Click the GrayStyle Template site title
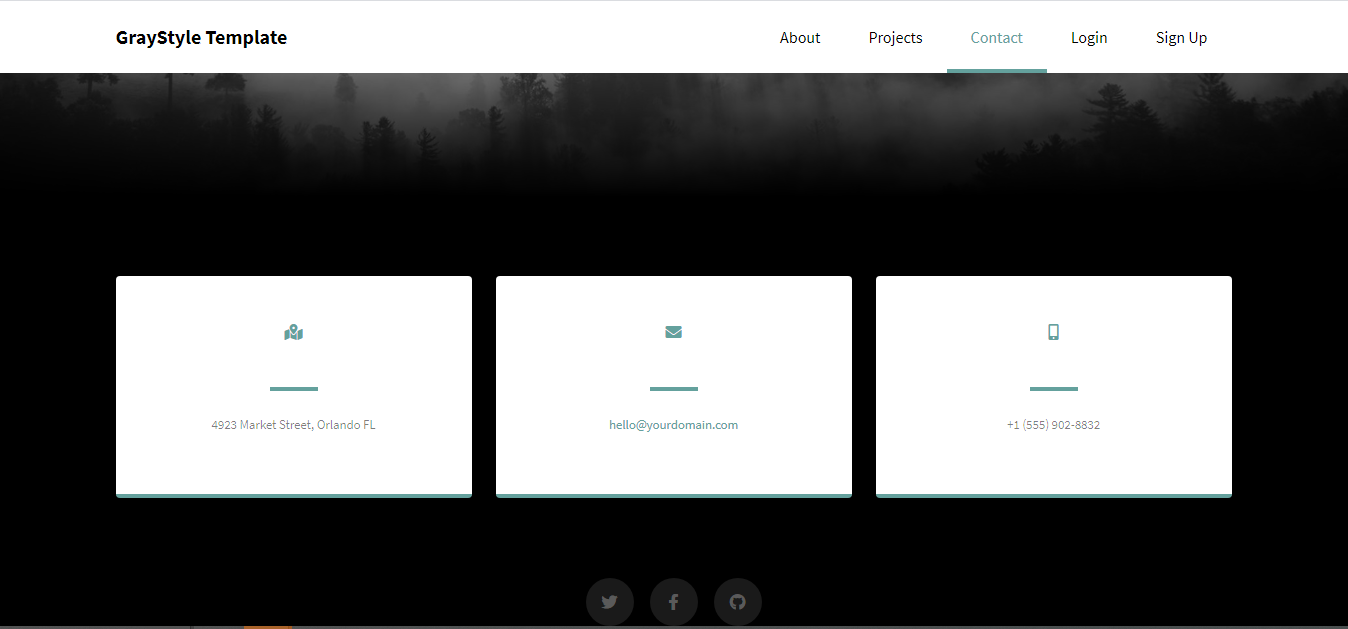The width and height of the screenshot is (1348, 629). pyautogui.click(x=201, y=37)
